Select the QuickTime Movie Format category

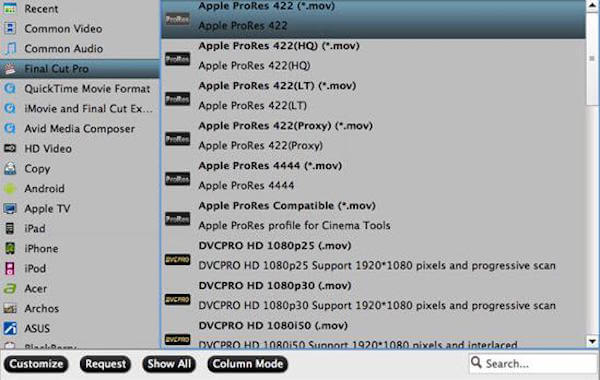tap(80, 89)
